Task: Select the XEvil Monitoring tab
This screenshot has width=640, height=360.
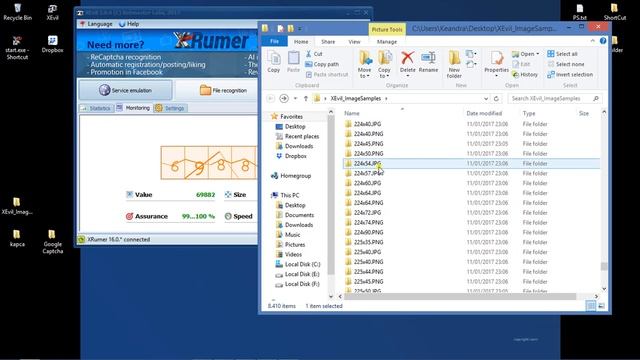Action: point(133,108)
